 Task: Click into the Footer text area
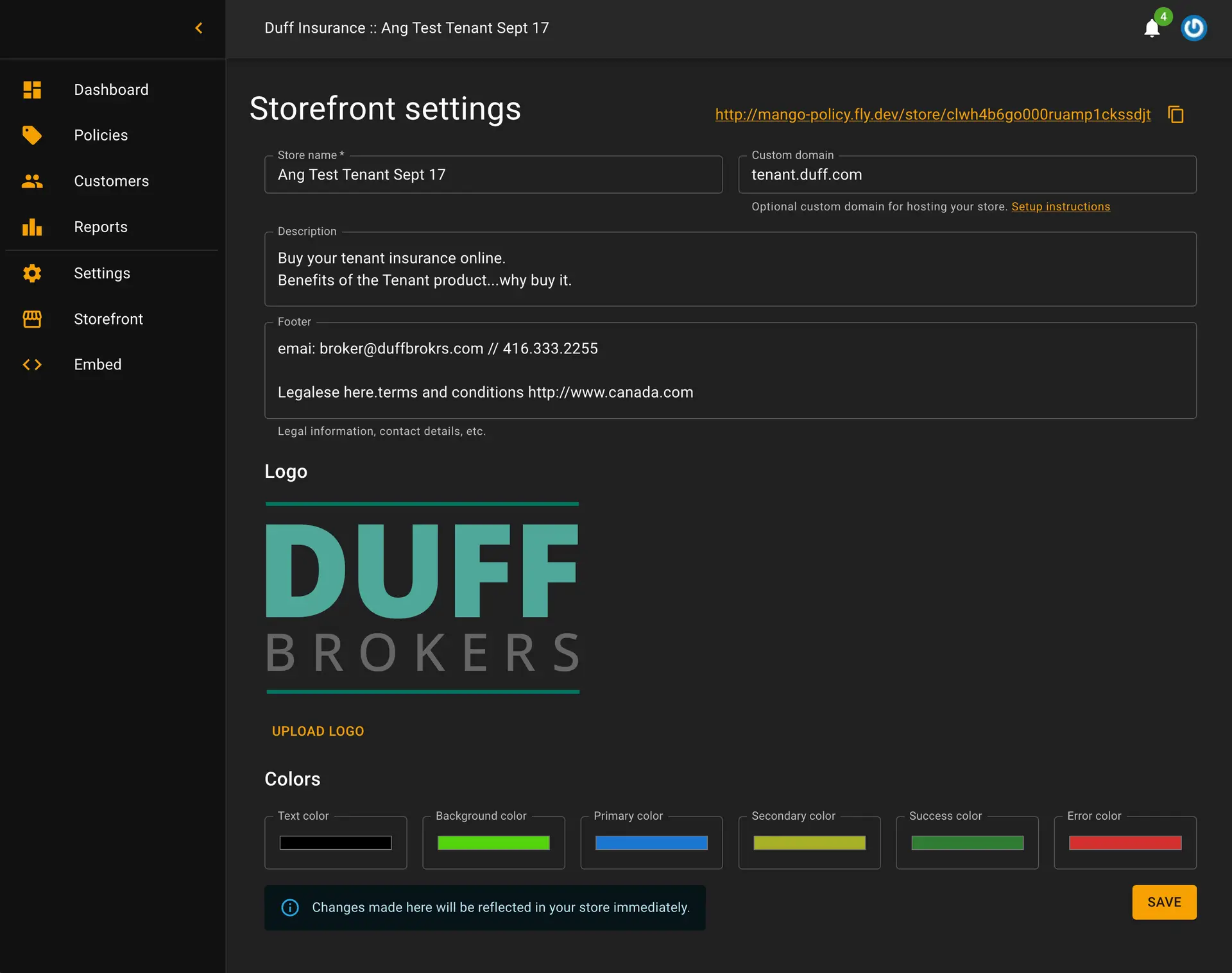coord(730,371)
